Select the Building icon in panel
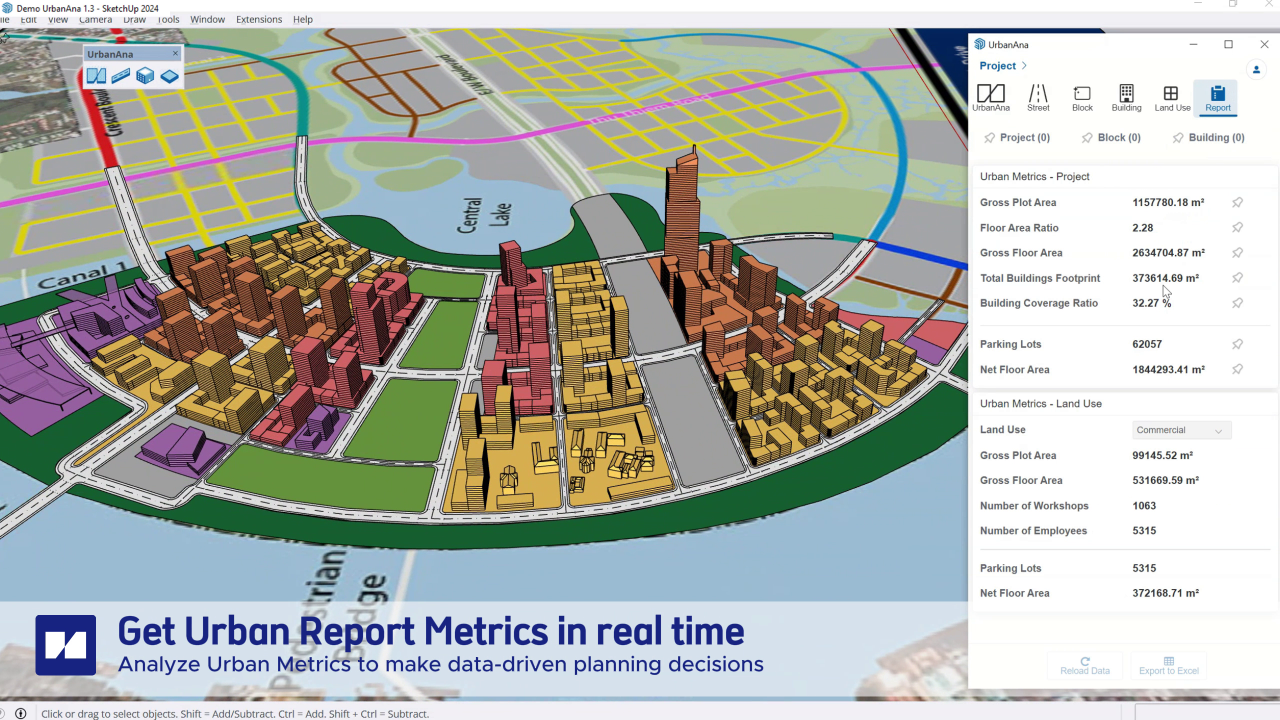Screen dimensions: 1280x720 1126,97
